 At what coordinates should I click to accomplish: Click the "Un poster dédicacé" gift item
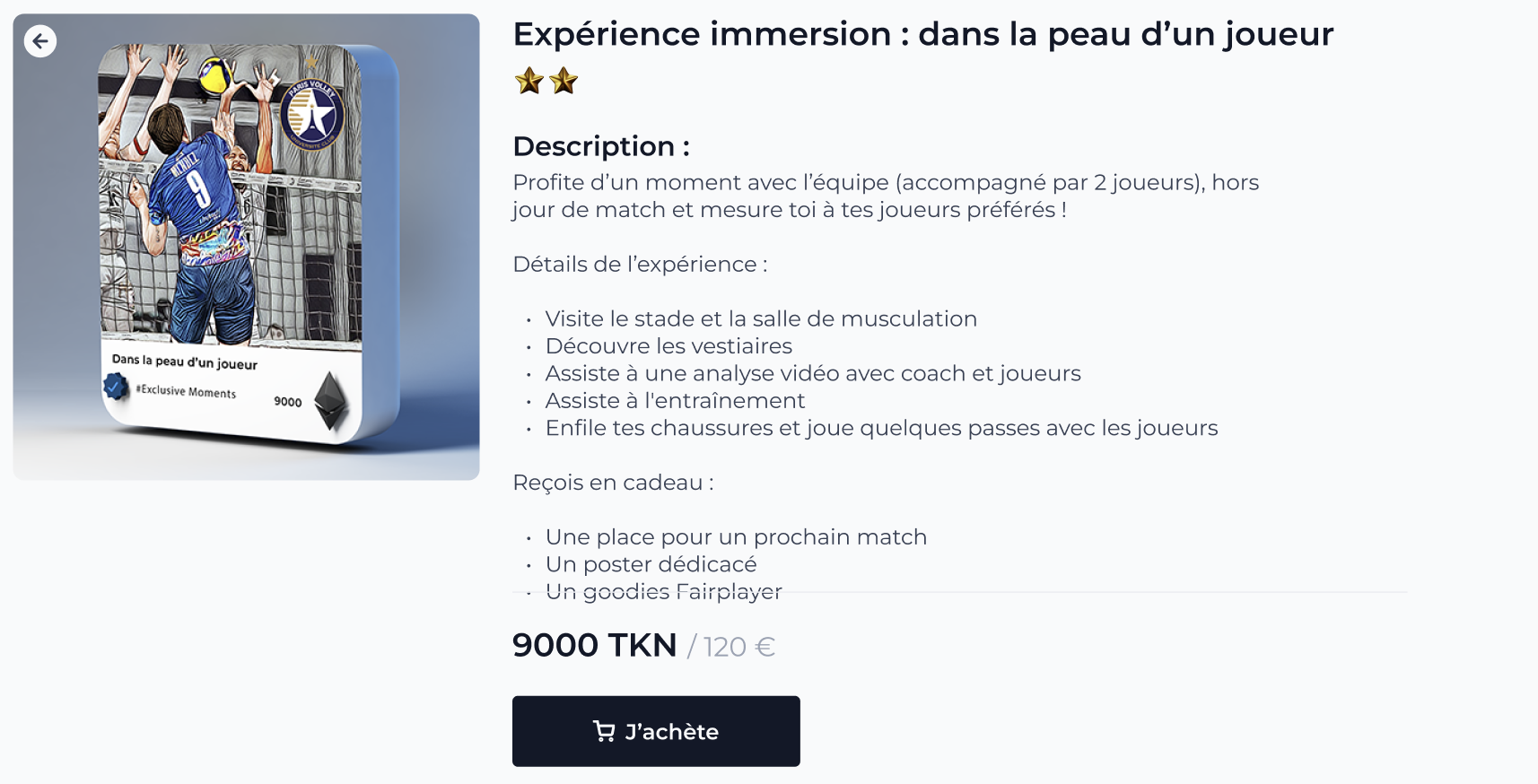(x=651, y=564)
